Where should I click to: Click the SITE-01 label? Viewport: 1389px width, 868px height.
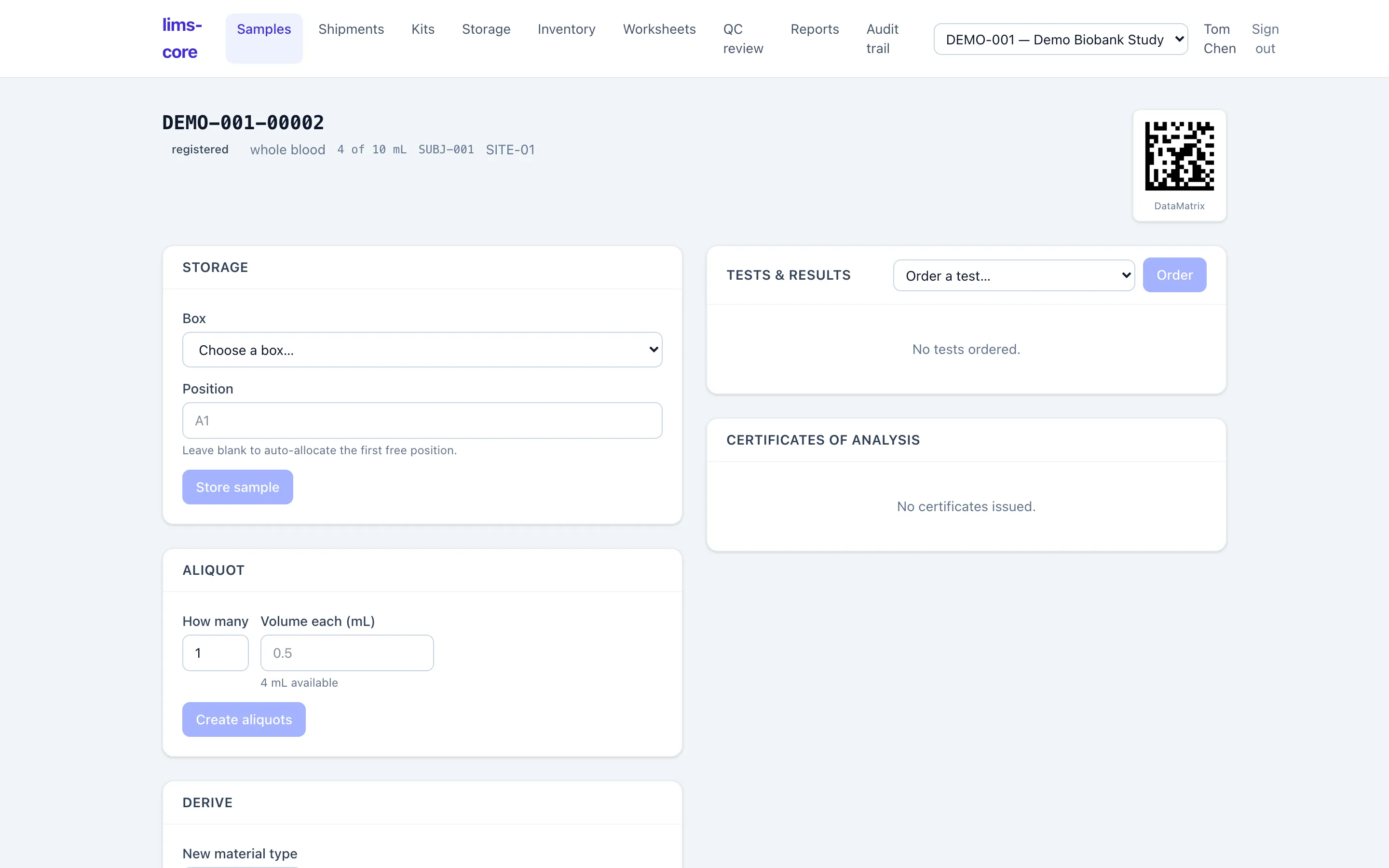510,150
